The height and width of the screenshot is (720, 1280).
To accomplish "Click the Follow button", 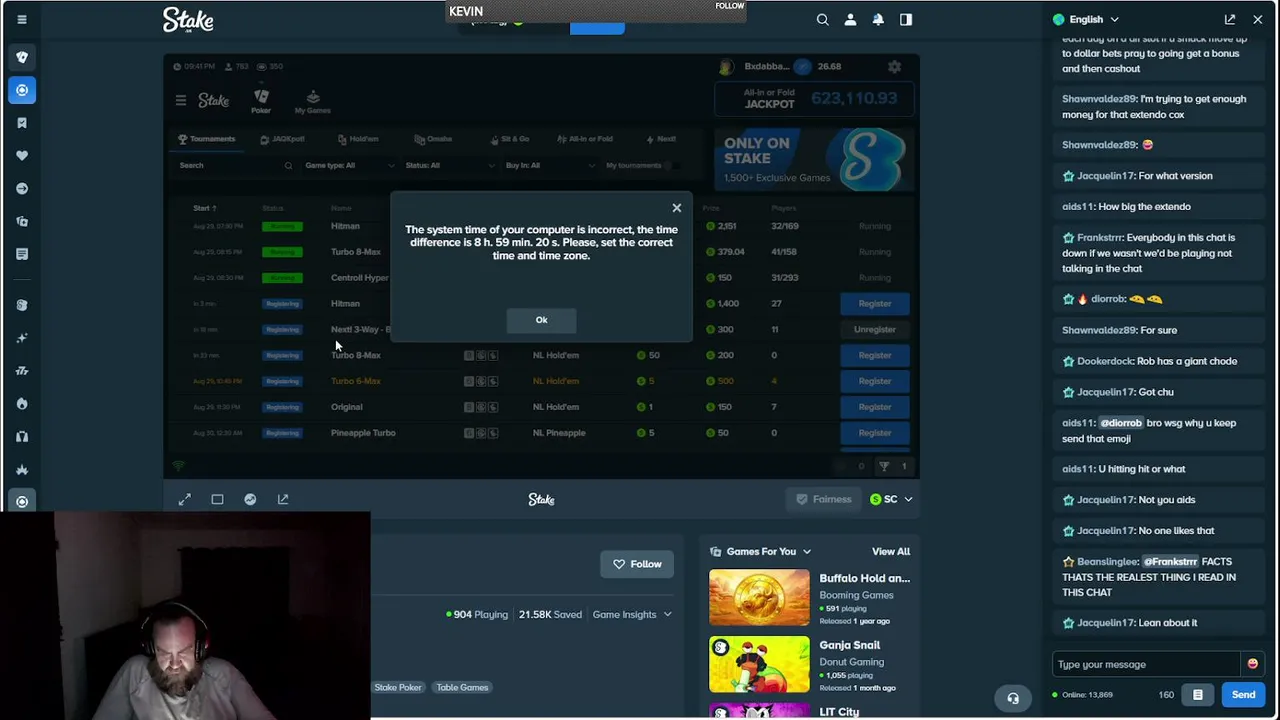I will pos(637,564).
